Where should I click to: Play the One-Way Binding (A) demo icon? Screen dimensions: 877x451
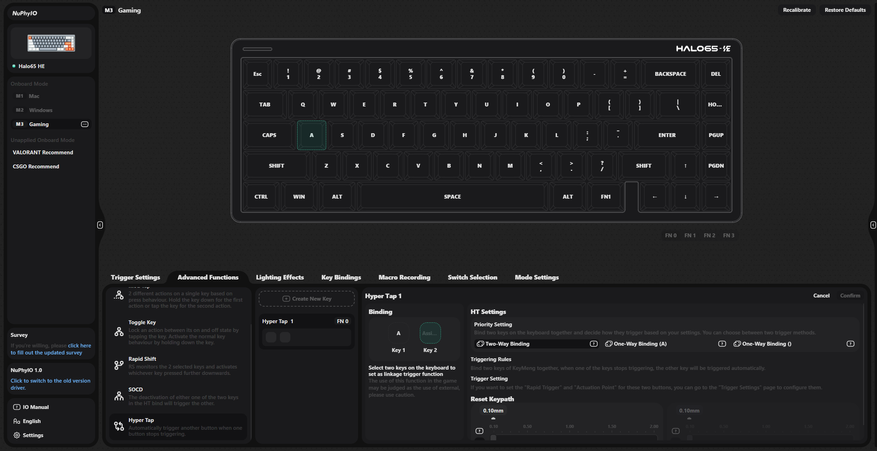point(722,344)
